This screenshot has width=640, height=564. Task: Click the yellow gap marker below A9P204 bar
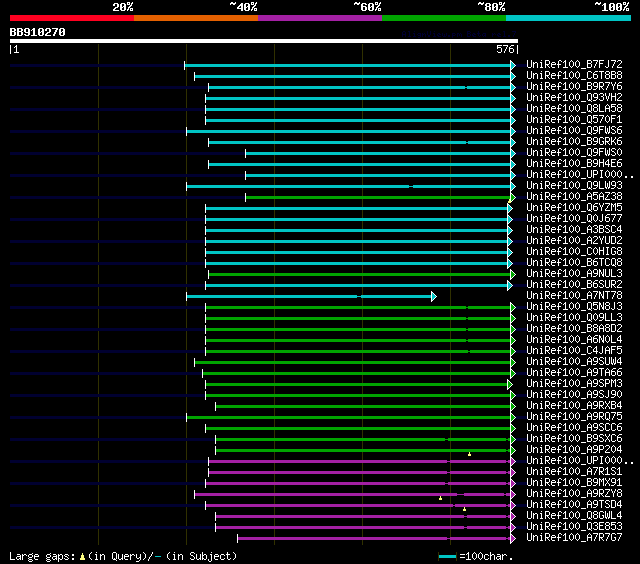469,454
